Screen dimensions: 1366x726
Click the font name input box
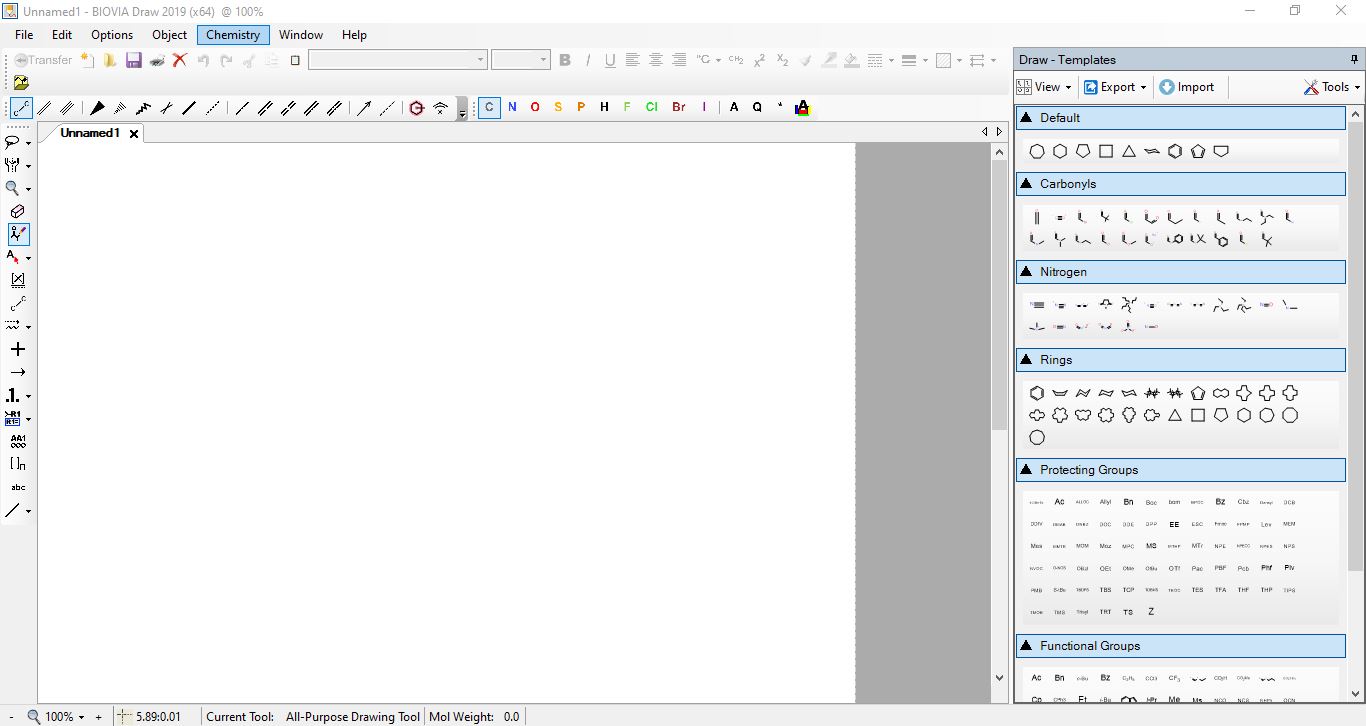pos(391,60)
